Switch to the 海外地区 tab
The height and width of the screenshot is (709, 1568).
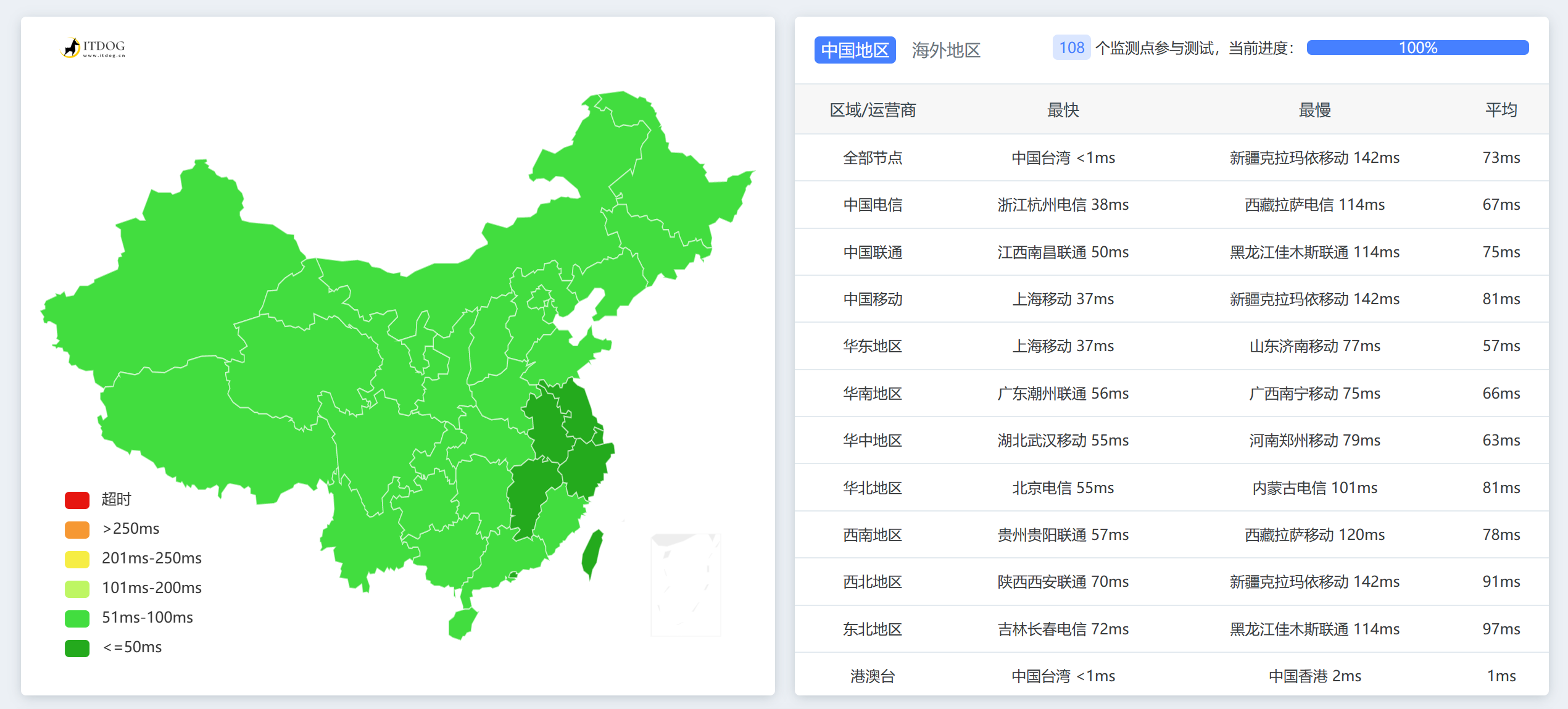tap(946, 50)
